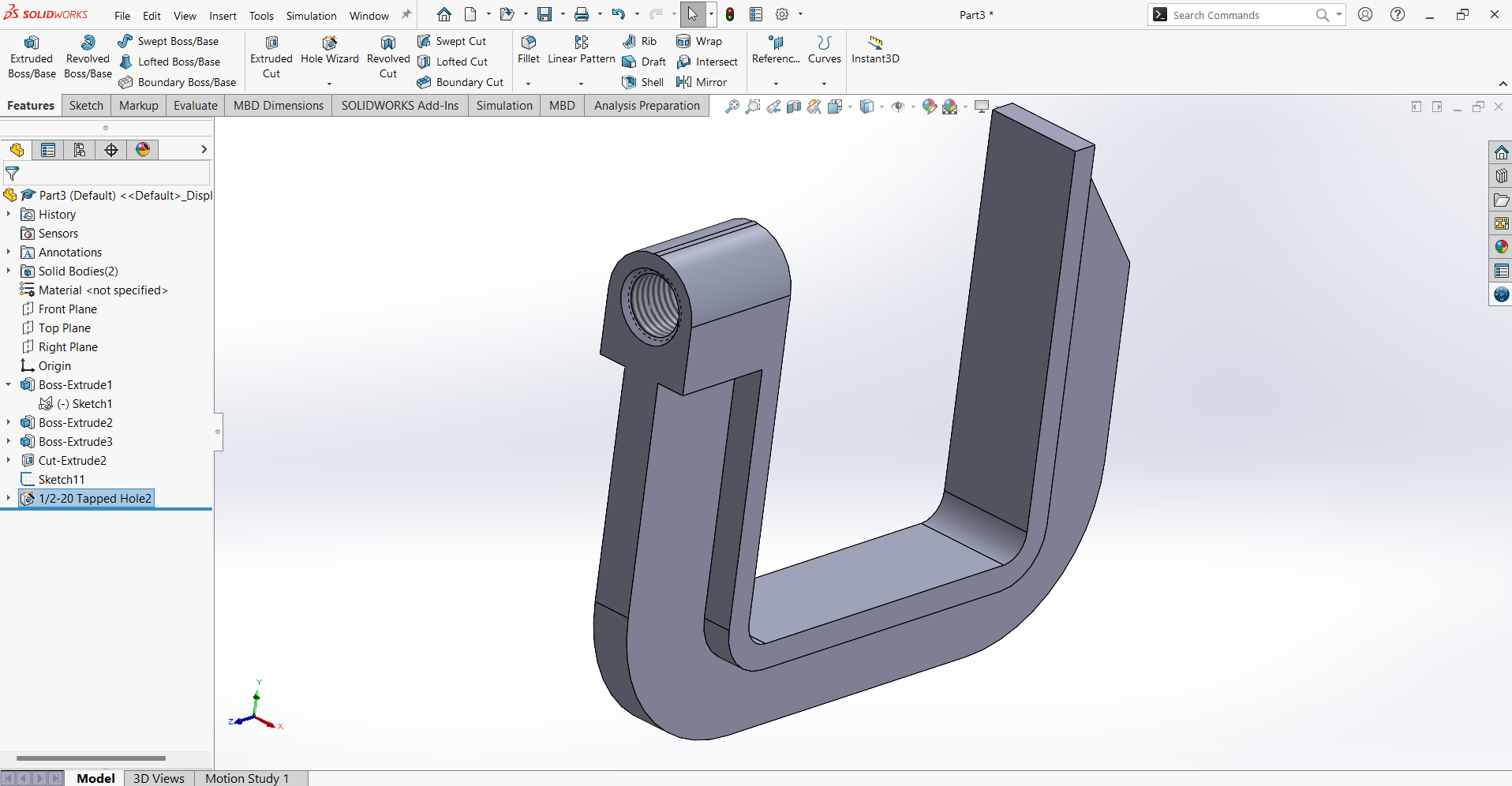Expand the Cut-Extrude2 feature
1512x786 pixels.
click(x=9, y=460)
